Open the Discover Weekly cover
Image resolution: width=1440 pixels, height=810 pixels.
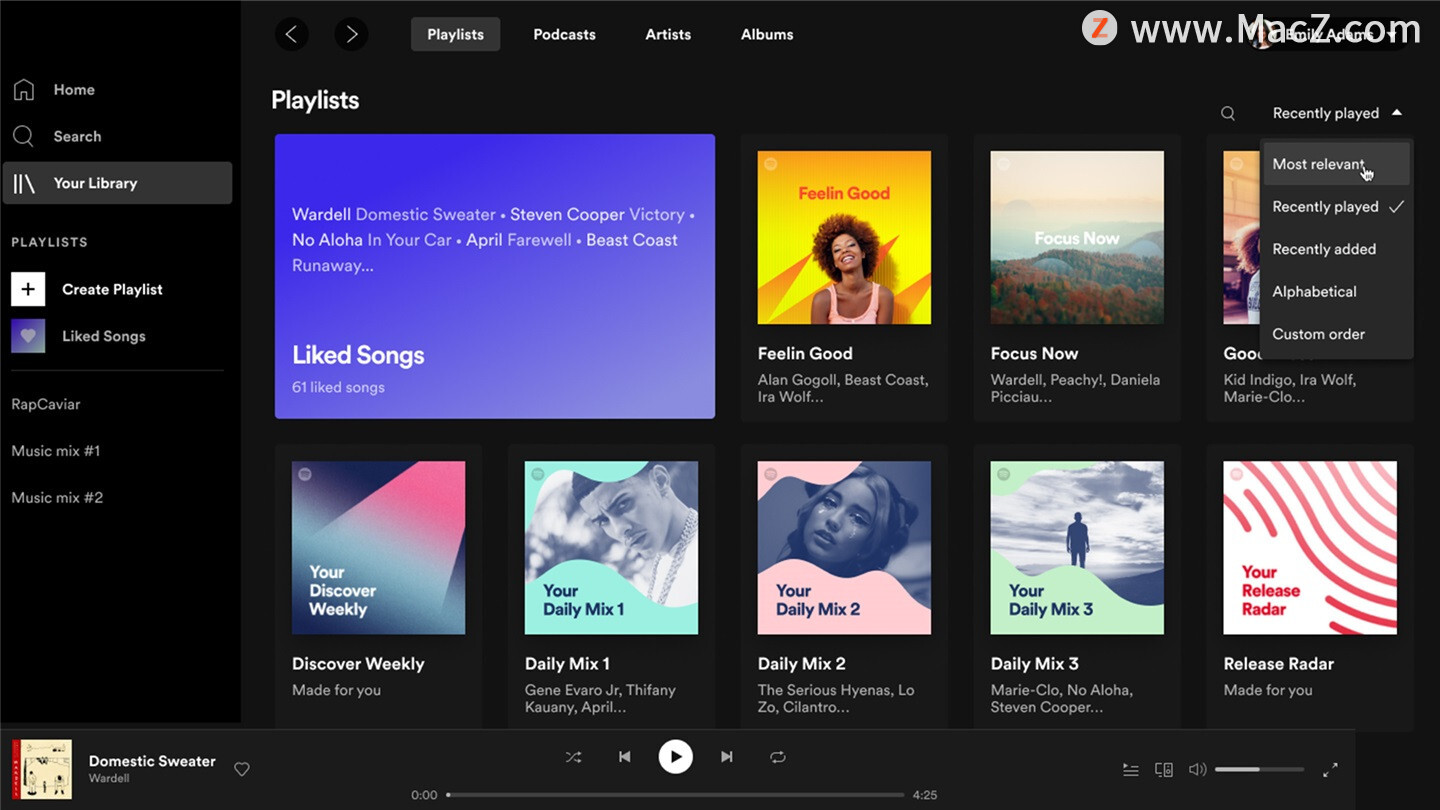click(x=378, y=548)
